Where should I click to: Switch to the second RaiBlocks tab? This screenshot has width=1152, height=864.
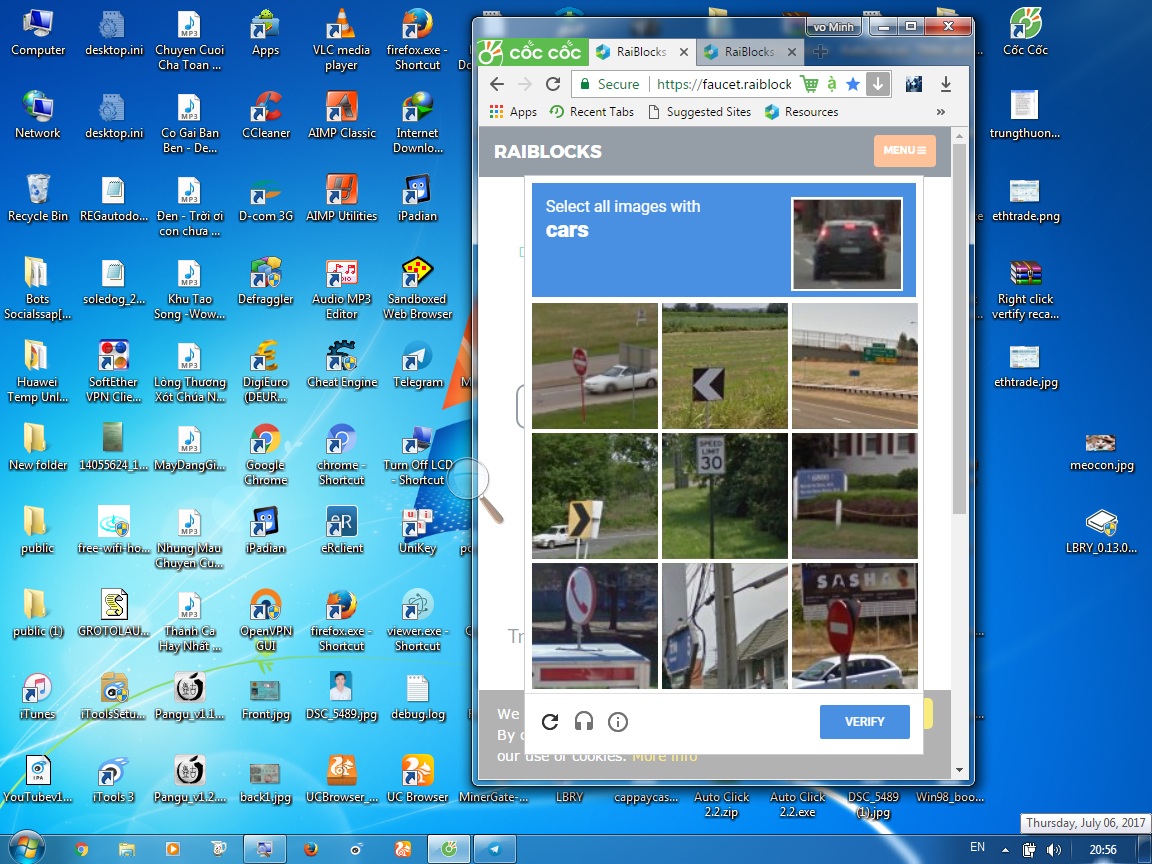(x=749, y=52)
